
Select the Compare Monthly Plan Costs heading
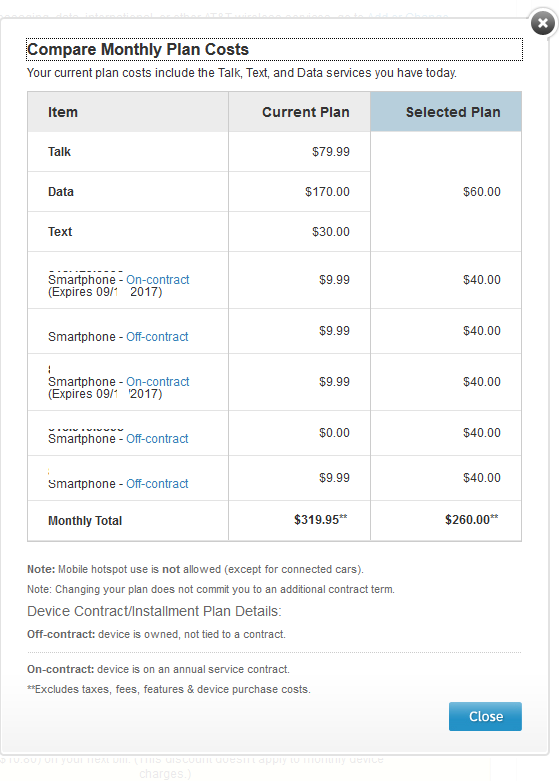(x=138, y=49)
